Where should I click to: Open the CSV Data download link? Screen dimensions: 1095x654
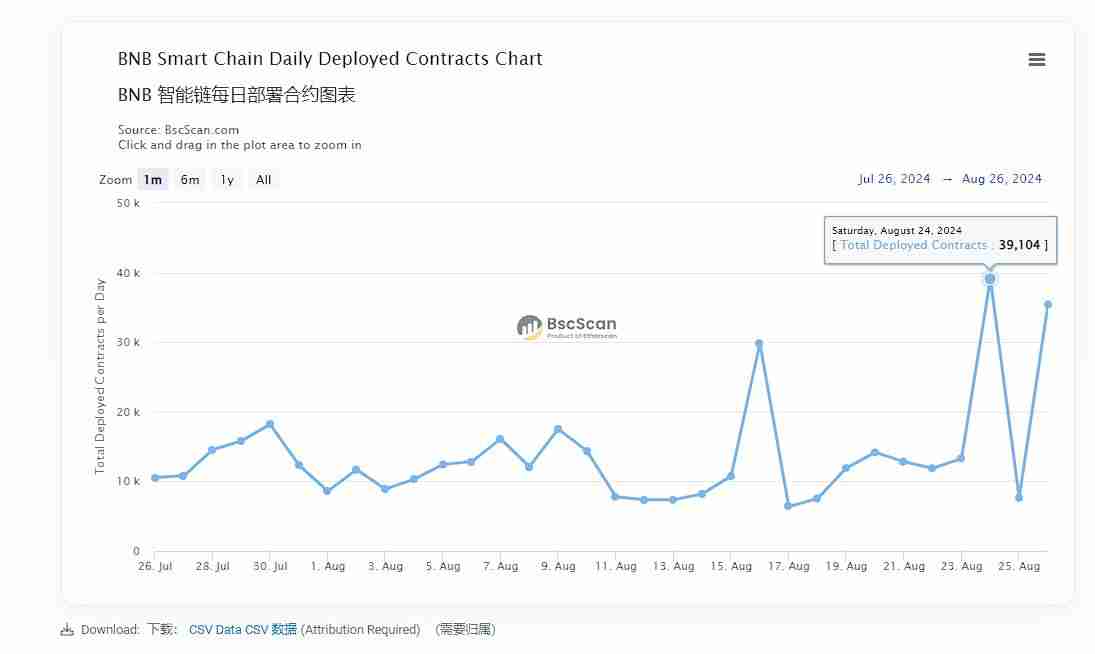coord(216,630)
